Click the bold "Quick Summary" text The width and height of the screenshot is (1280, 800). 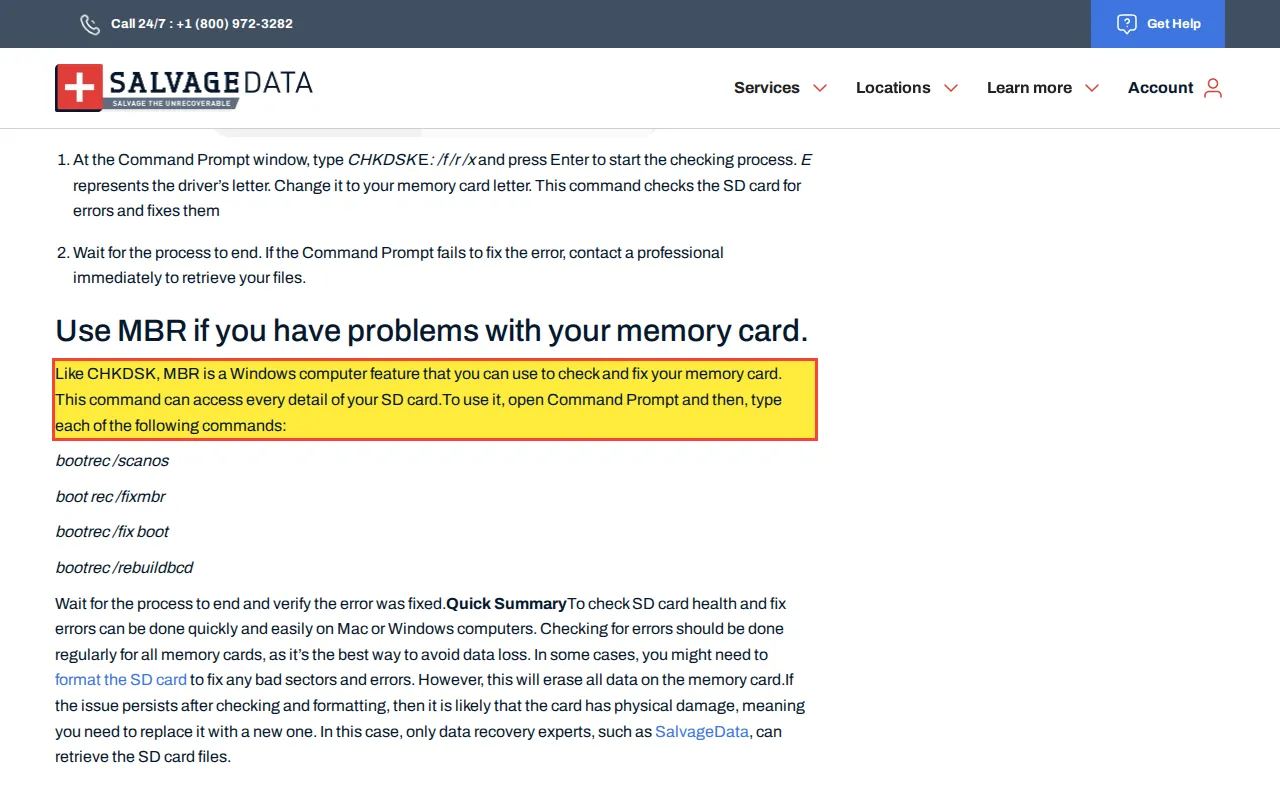[x=506, y=604]
